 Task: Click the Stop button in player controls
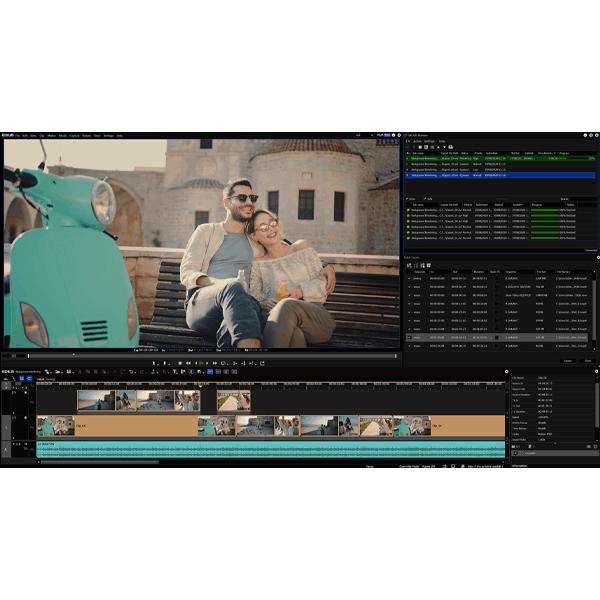180,363
